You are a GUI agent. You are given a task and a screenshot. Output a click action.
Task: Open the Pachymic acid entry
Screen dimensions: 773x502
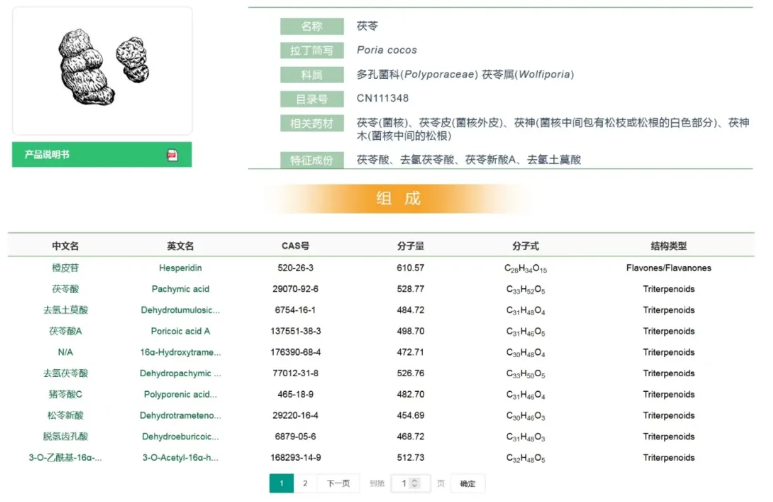click(x=180, y=289)
